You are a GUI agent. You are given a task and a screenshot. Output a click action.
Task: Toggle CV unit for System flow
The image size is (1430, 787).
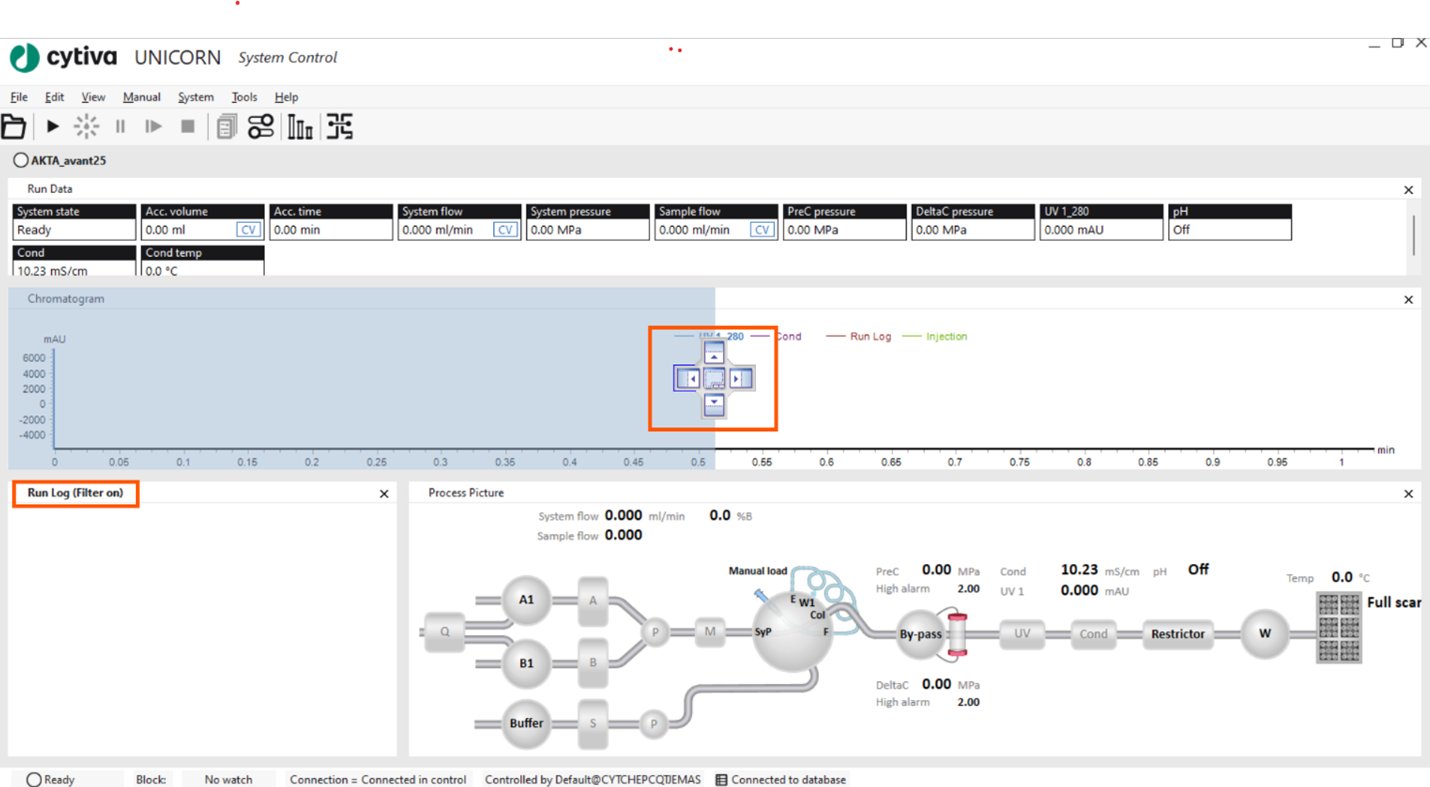(x=504, y=230)
